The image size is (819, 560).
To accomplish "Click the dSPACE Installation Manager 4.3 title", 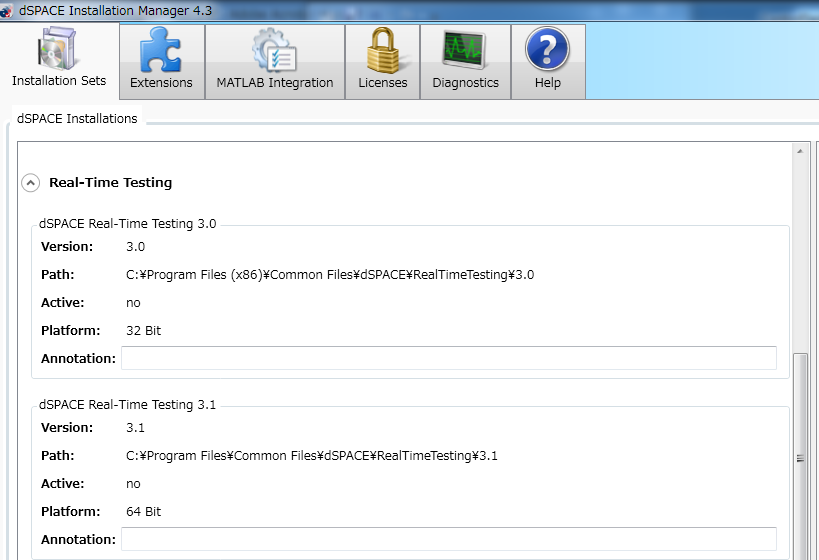I will tap(115, 10).
